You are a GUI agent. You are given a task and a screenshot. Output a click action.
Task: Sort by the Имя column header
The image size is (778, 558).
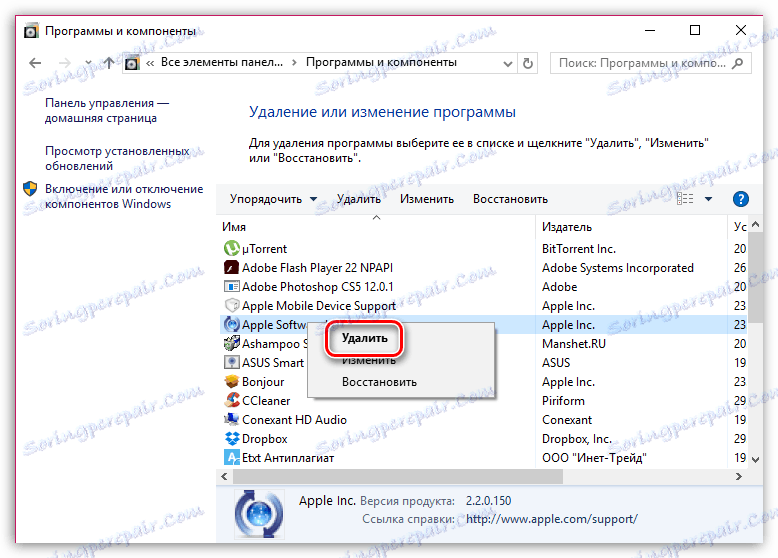(234, 227)
